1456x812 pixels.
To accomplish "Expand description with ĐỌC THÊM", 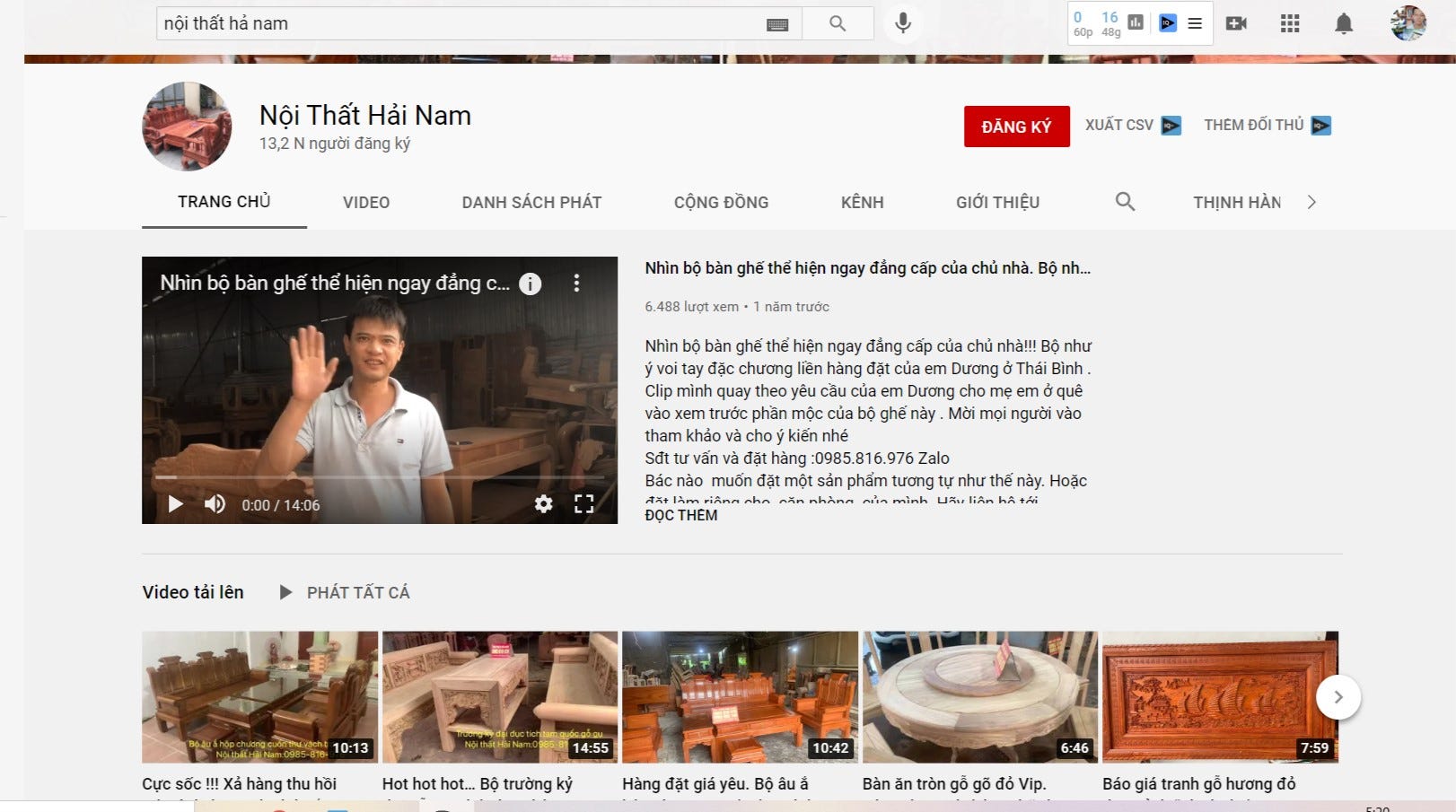I will click(681, 515).
